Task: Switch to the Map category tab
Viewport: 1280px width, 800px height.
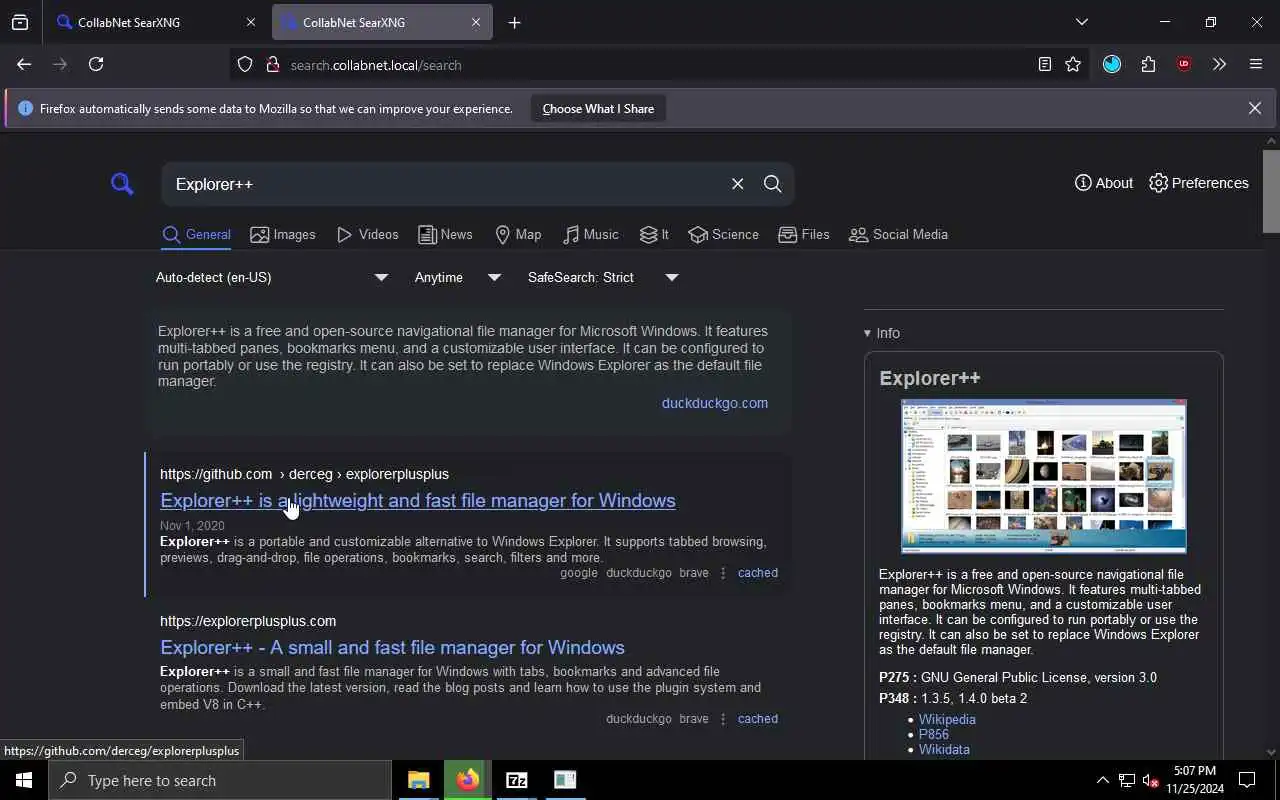Action: pos(518,234)
